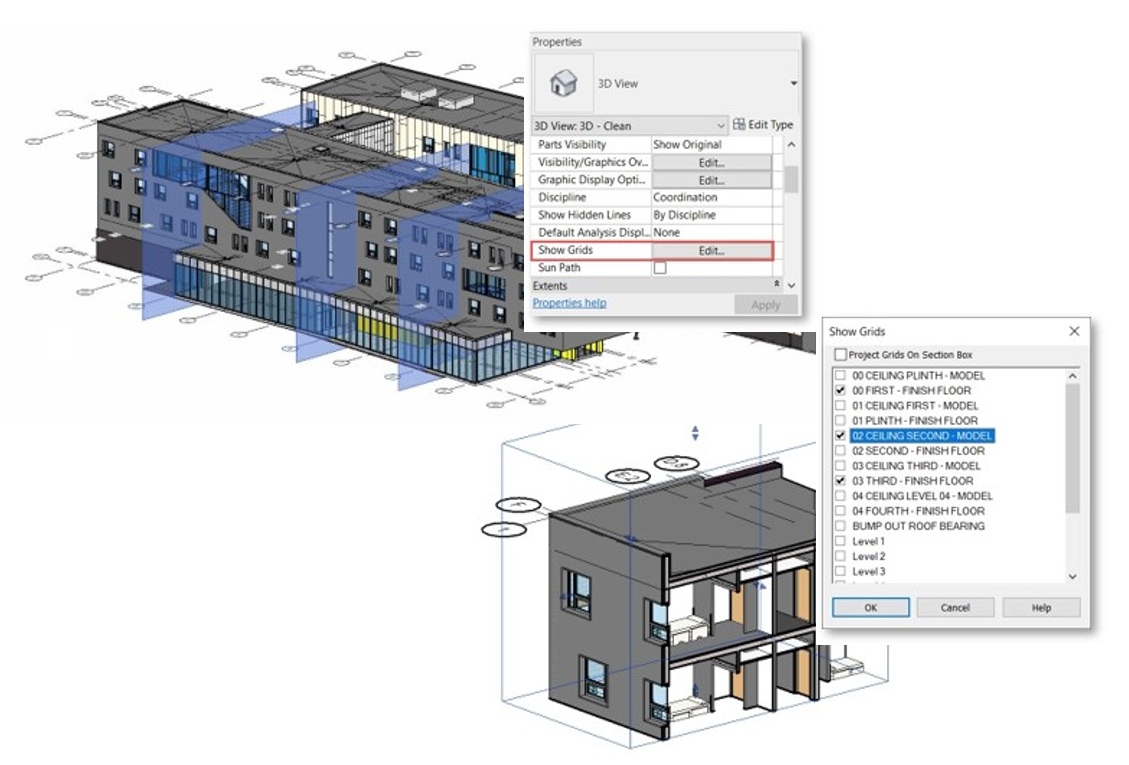This screenshot has width=1129, height=765.
Task: Select the BUMP OUT ROOF BEARING list item
Action: [x=917, y=526]
